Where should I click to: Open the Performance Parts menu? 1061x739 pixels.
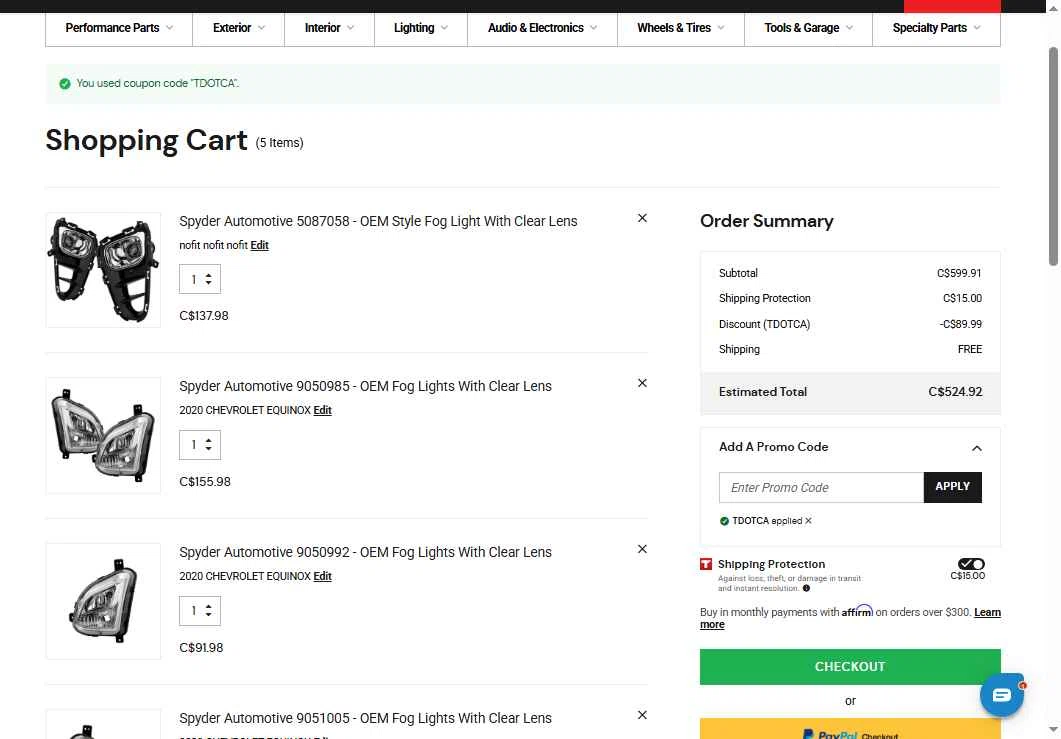119,28
